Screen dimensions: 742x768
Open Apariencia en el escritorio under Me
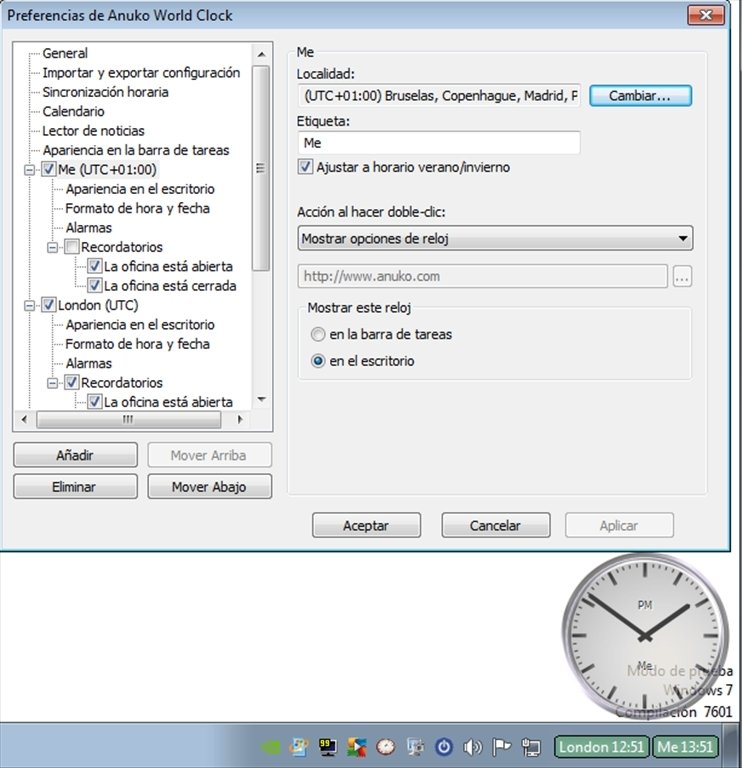(x=140, y=189)
